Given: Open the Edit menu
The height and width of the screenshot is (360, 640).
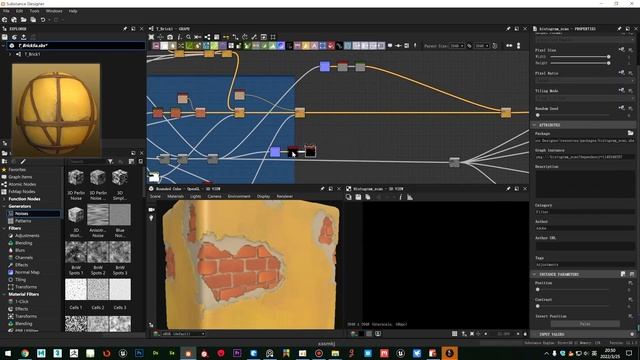Looking at the screenshot, I should 19,11.
